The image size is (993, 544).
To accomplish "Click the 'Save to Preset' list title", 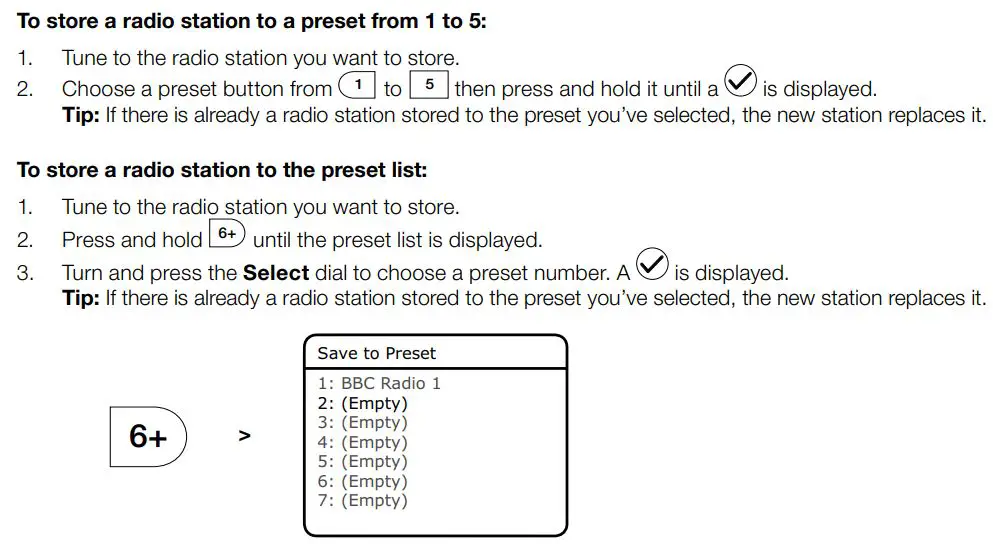I will pos(376,353).
